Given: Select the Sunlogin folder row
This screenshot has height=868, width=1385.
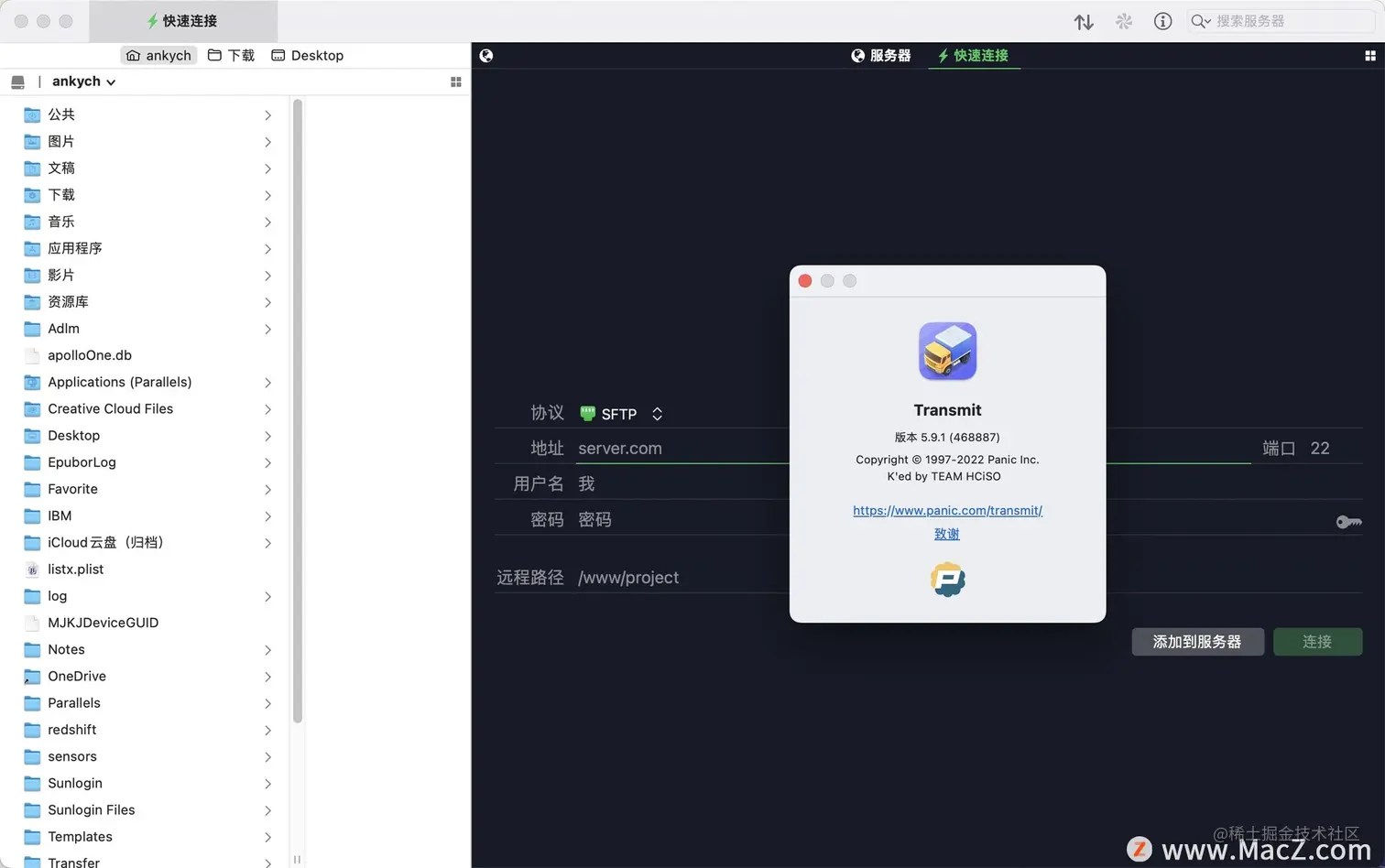Looking at the screenshot, I should tap(147, 784).
